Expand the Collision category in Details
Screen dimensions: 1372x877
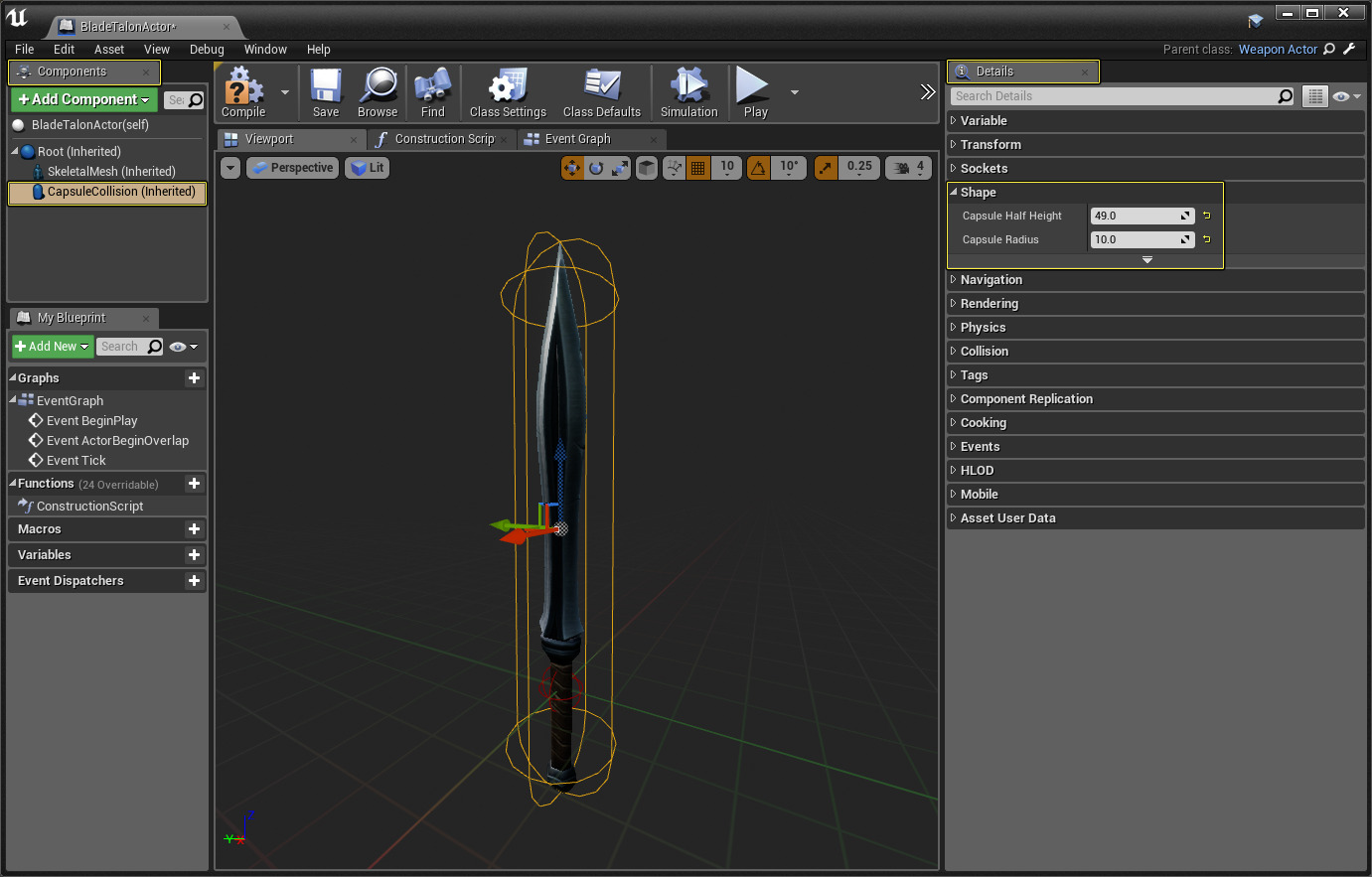click(984, 352)
